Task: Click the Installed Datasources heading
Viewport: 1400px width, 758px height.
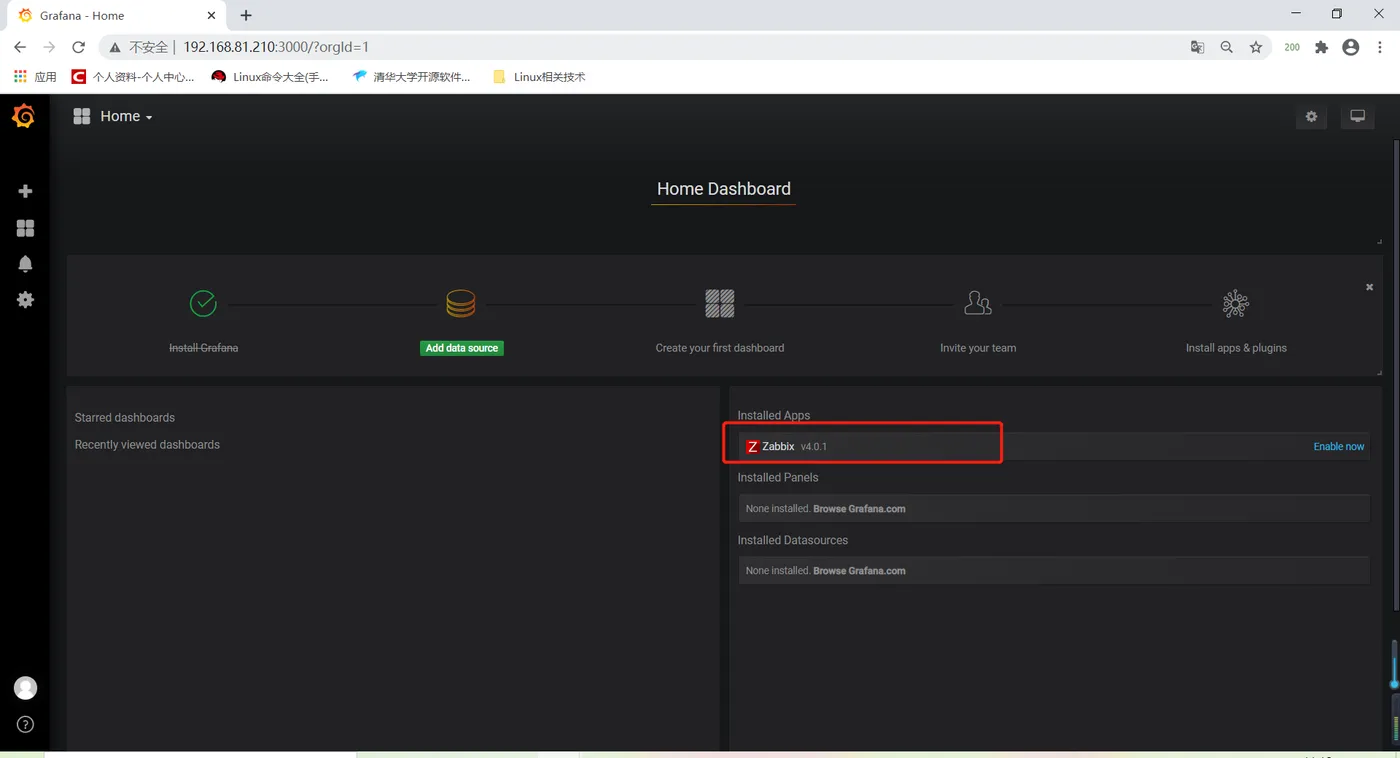Action: (x=793, y=540)
